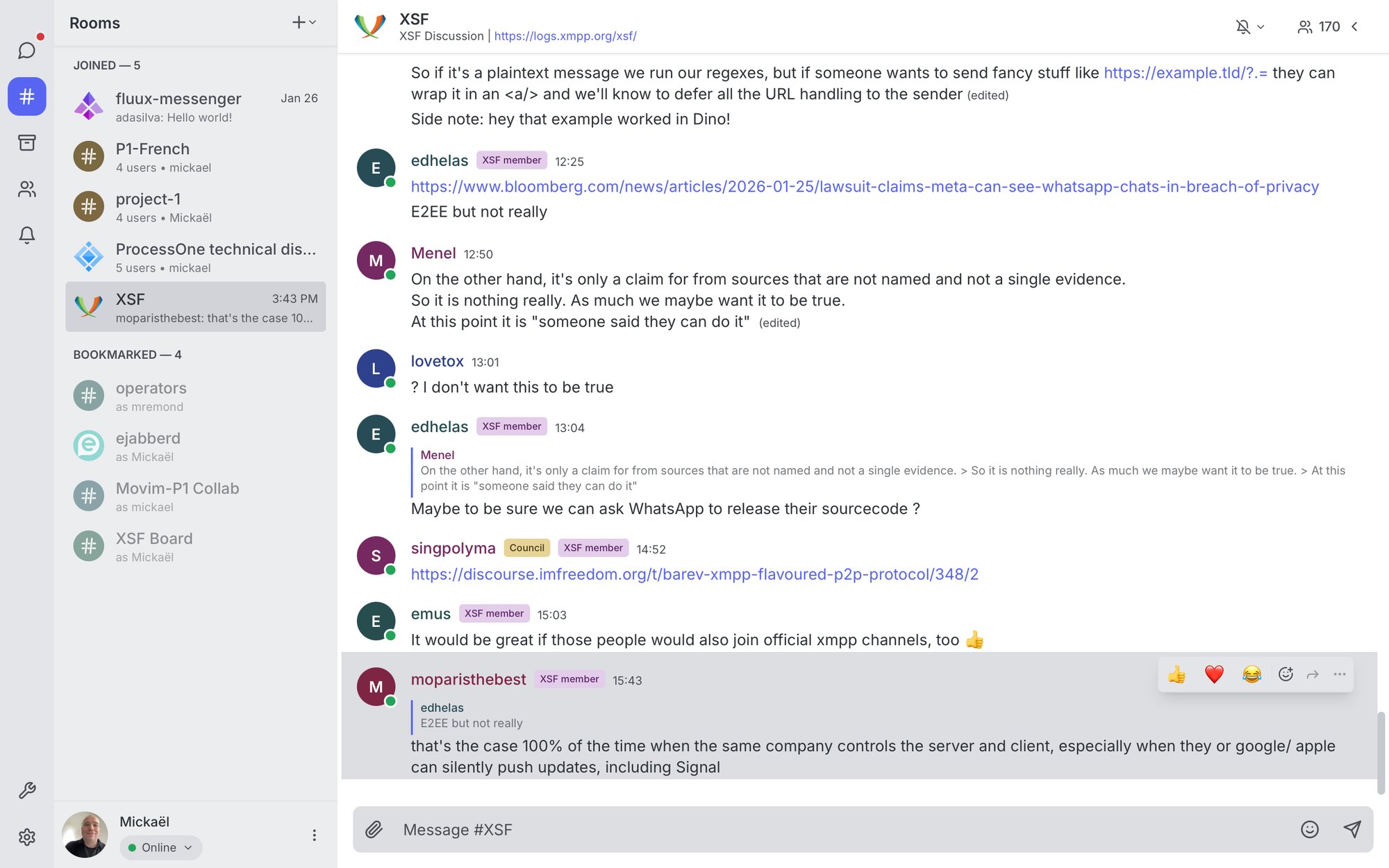The image size is (1389, 868).
Task: Open the three-dot menu next to Mickaël
Action: pyautogui.click(x=315, y=834)
